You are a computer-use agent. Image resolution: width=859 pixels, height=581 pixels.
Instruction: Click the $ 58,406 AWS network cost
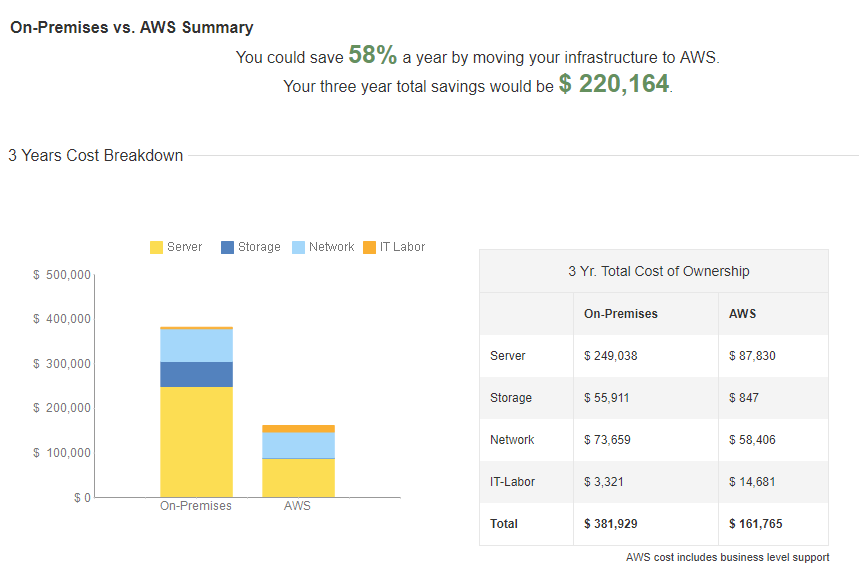click(x=752, y=440)
